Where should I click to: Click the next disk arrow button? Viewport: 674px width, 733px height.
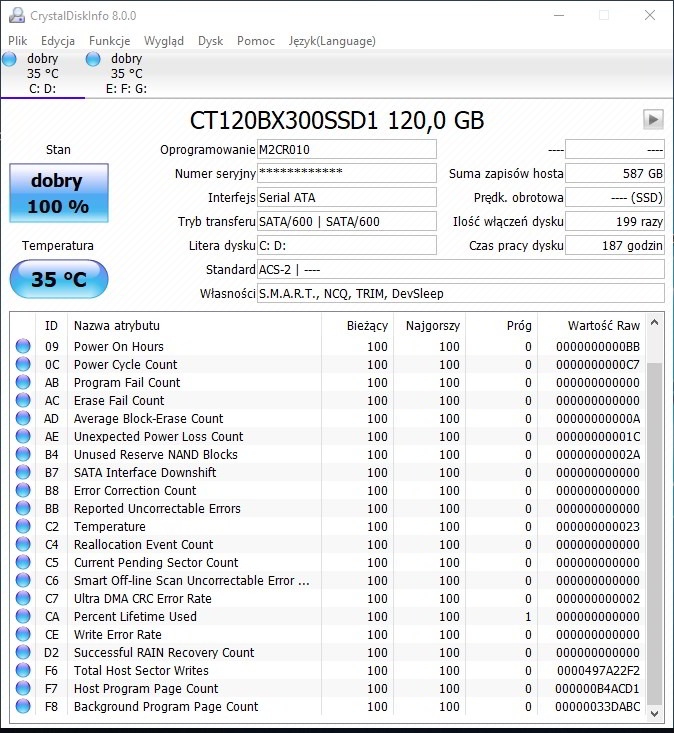click(x=653, y=120)
